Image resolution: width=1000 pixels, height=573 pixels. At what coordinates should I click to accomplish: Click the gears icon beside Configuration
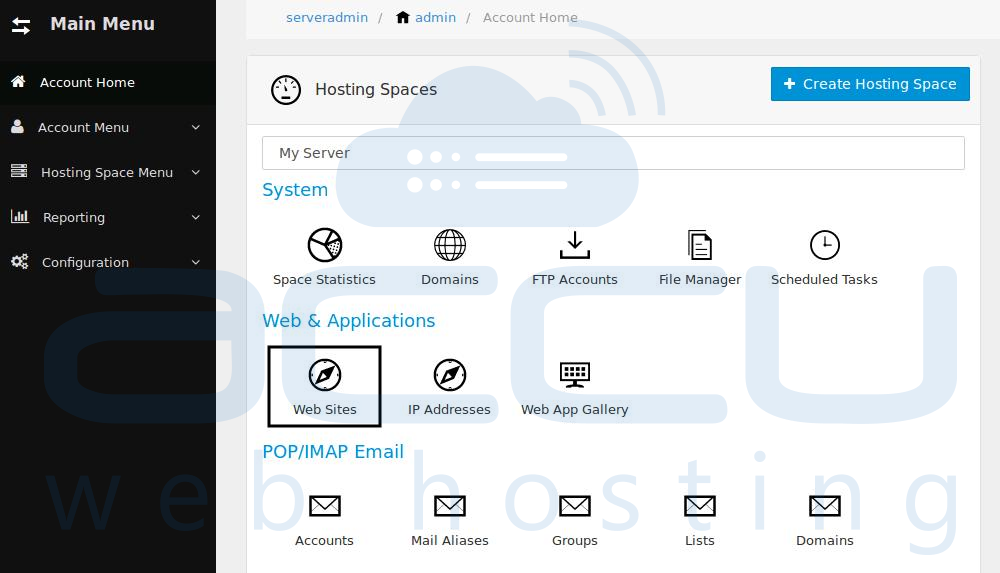[x=20, y=261]
